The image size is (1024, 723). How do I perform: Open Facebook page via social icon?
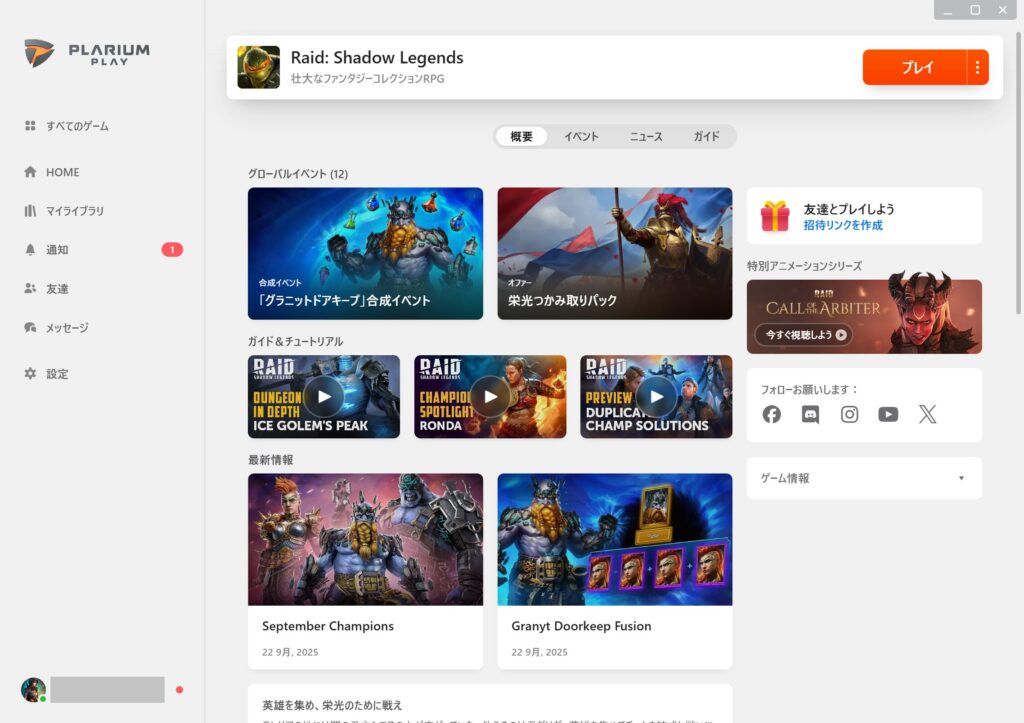[x=771, y=414]
